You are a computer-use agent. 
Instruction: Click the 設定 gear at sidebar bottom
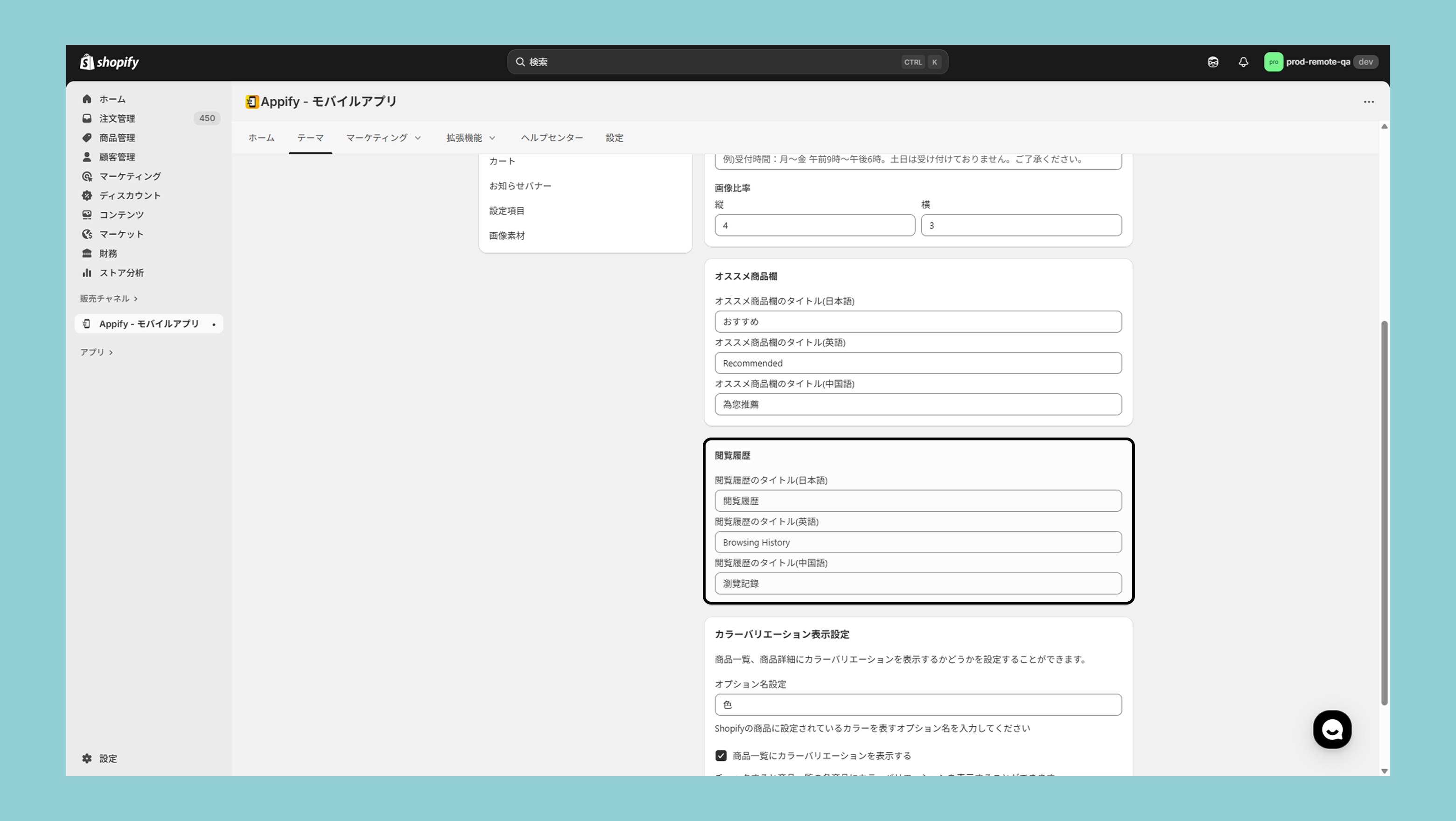(x=87, y=758)
